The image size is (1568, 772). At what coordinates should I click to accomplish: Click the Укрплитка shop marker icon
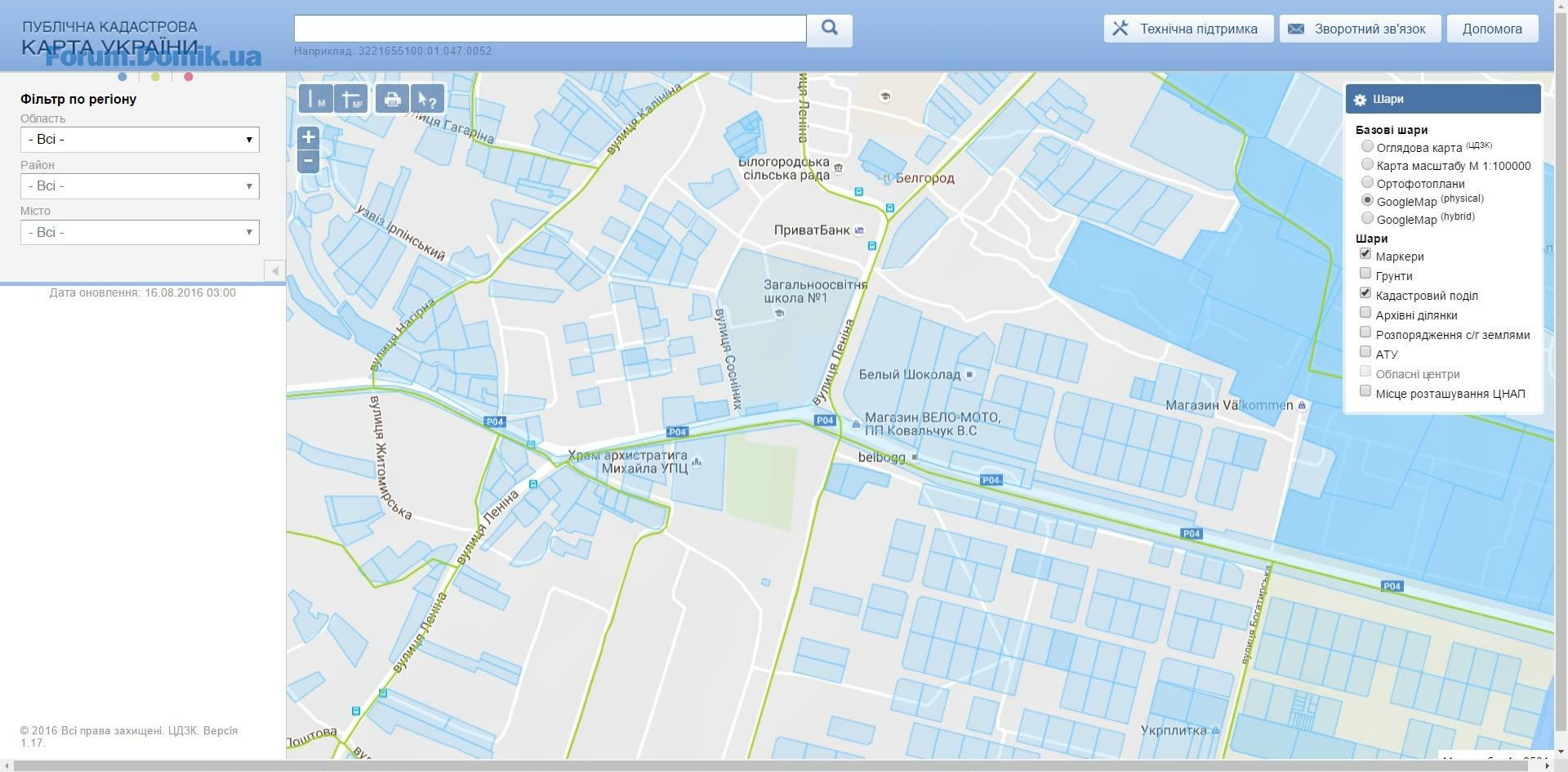(x=1216, y=730)
